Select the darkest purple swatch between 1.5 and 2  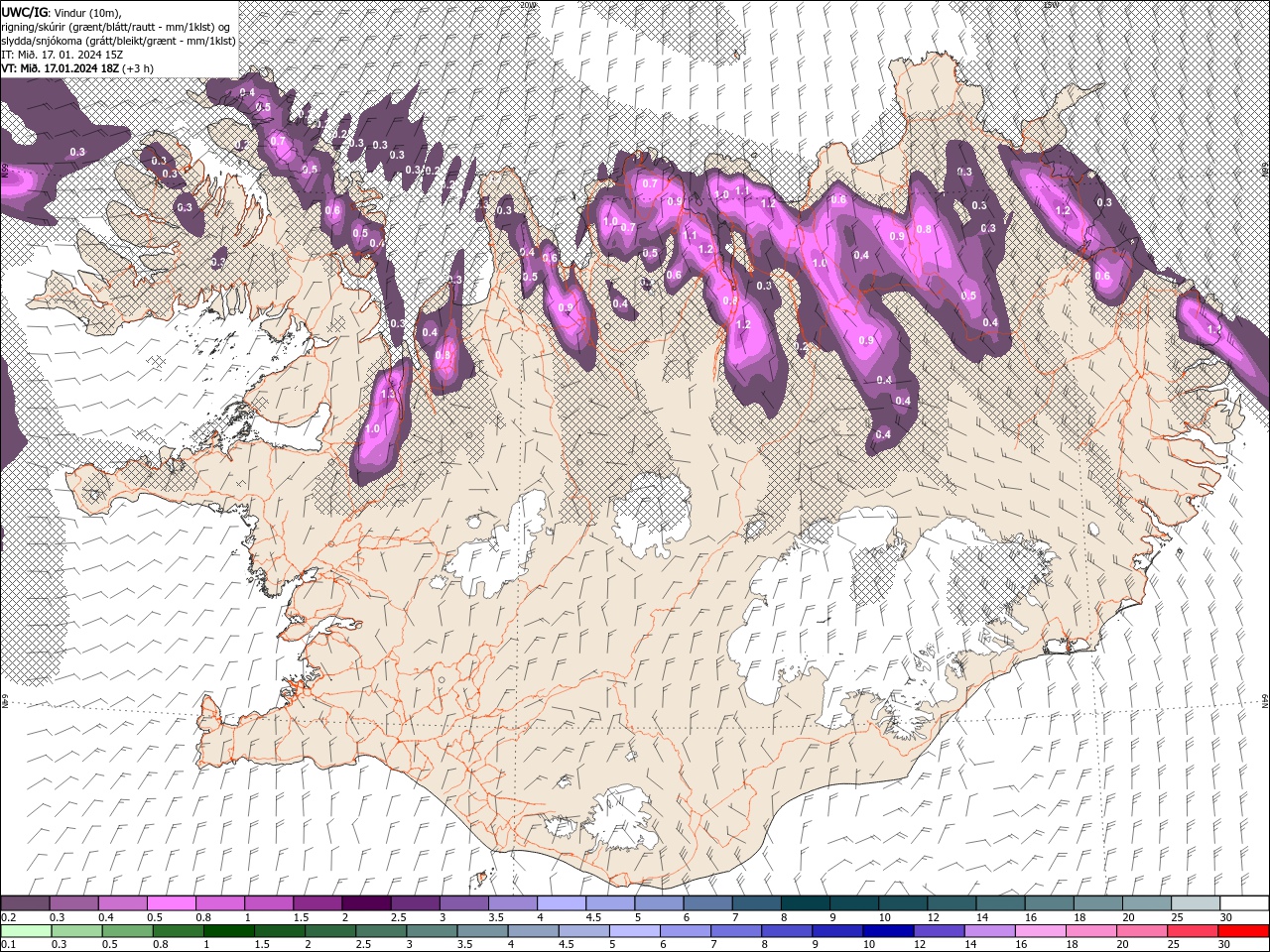click(x=366, y=902)
